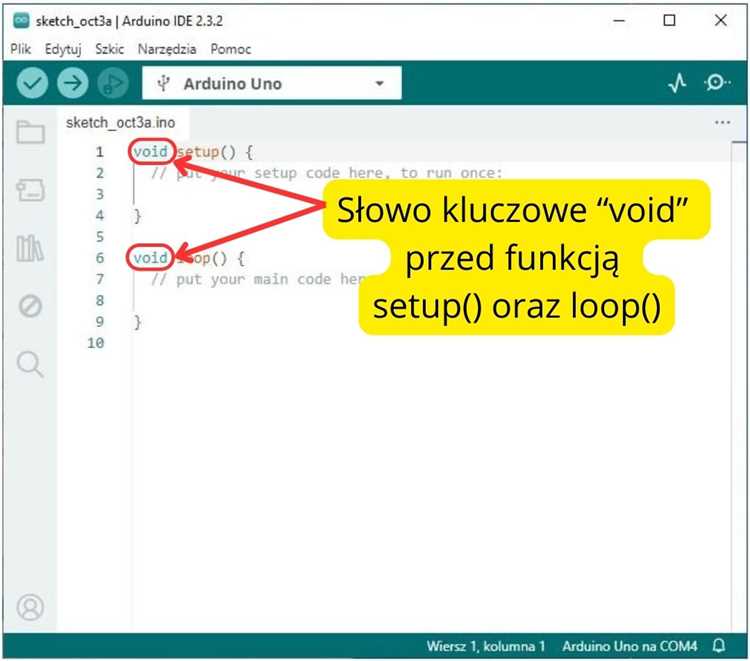Maximize the Arduino IDE window
This screenshot has width=750, height=661.
click(670, 21)
